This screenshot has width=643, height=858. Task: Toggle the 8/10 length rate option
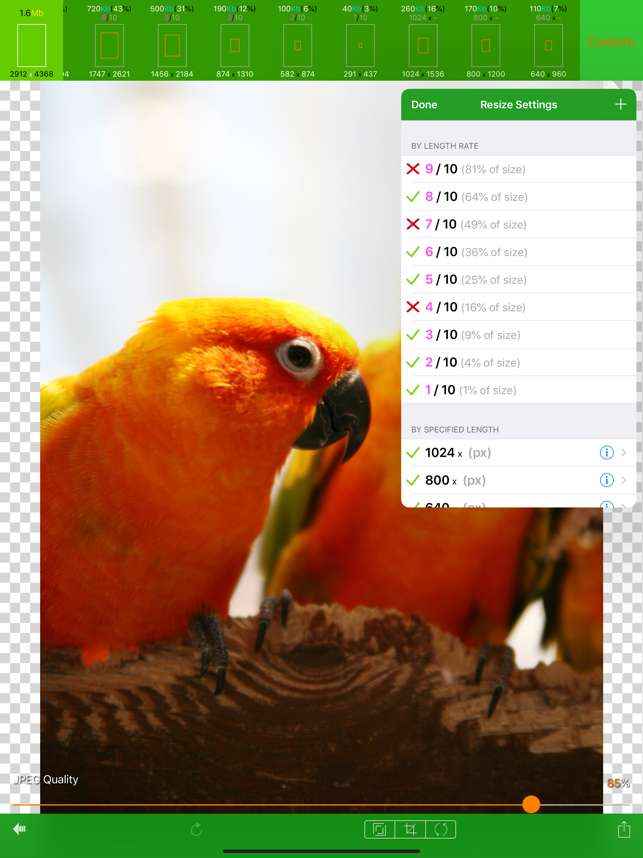coord(519,196)
